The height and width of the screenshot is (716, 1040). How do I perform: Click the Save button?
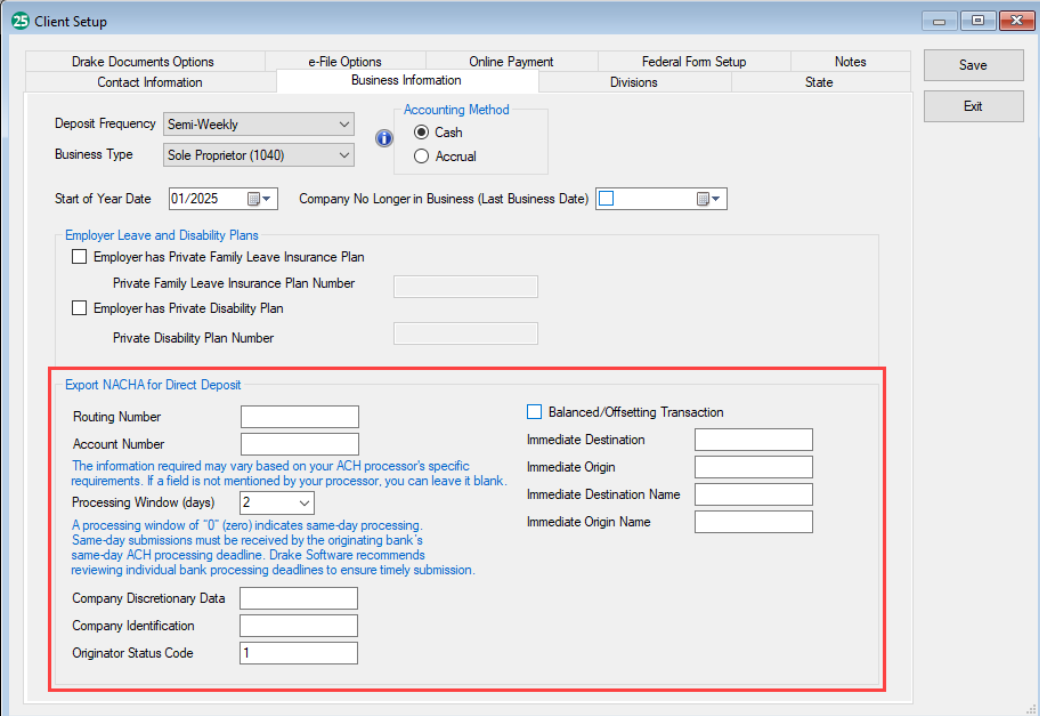point(972,65)
